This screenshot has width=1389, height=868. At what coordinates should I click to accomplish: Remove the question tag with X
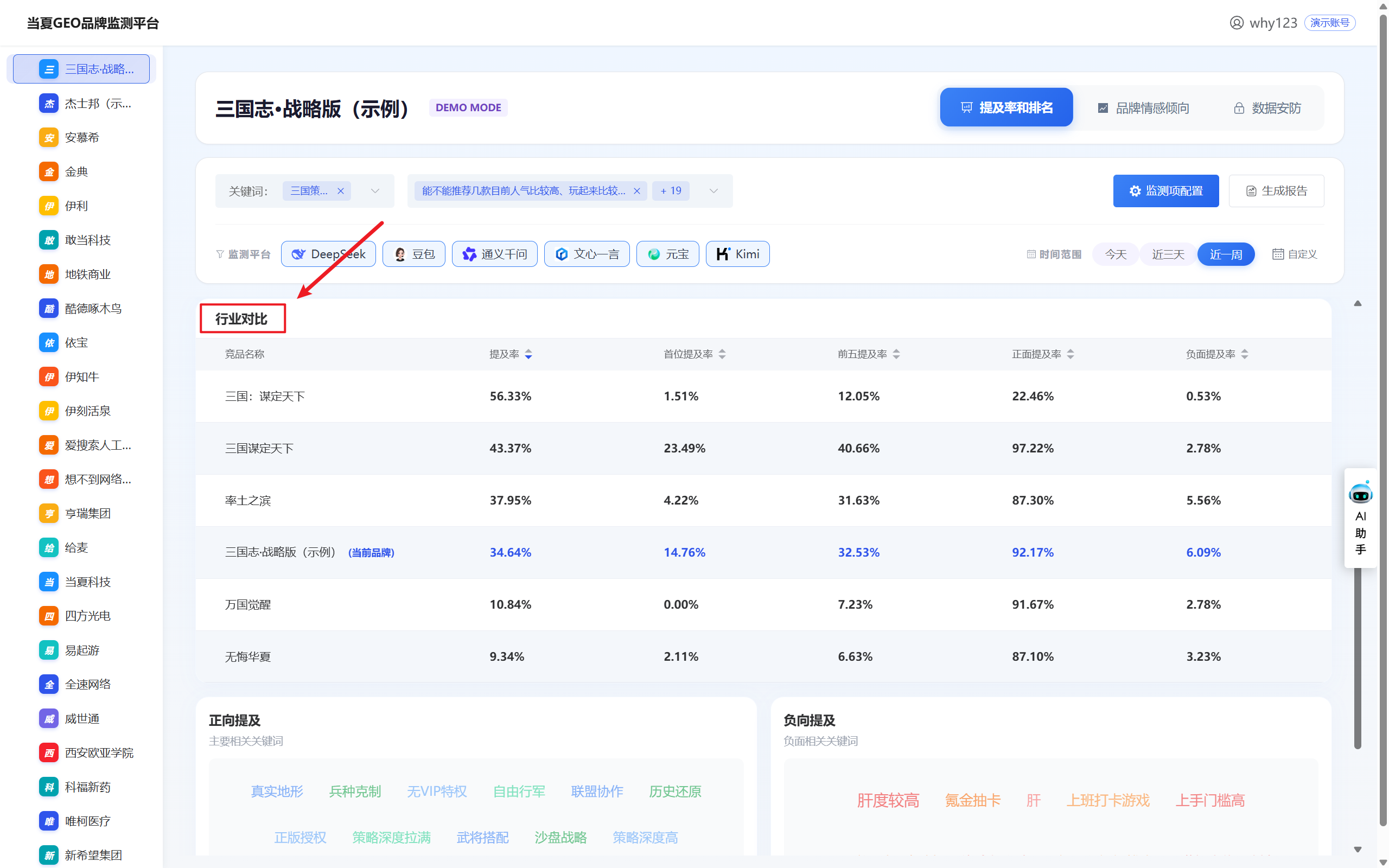pyautogui.click(x=636, y=191)
